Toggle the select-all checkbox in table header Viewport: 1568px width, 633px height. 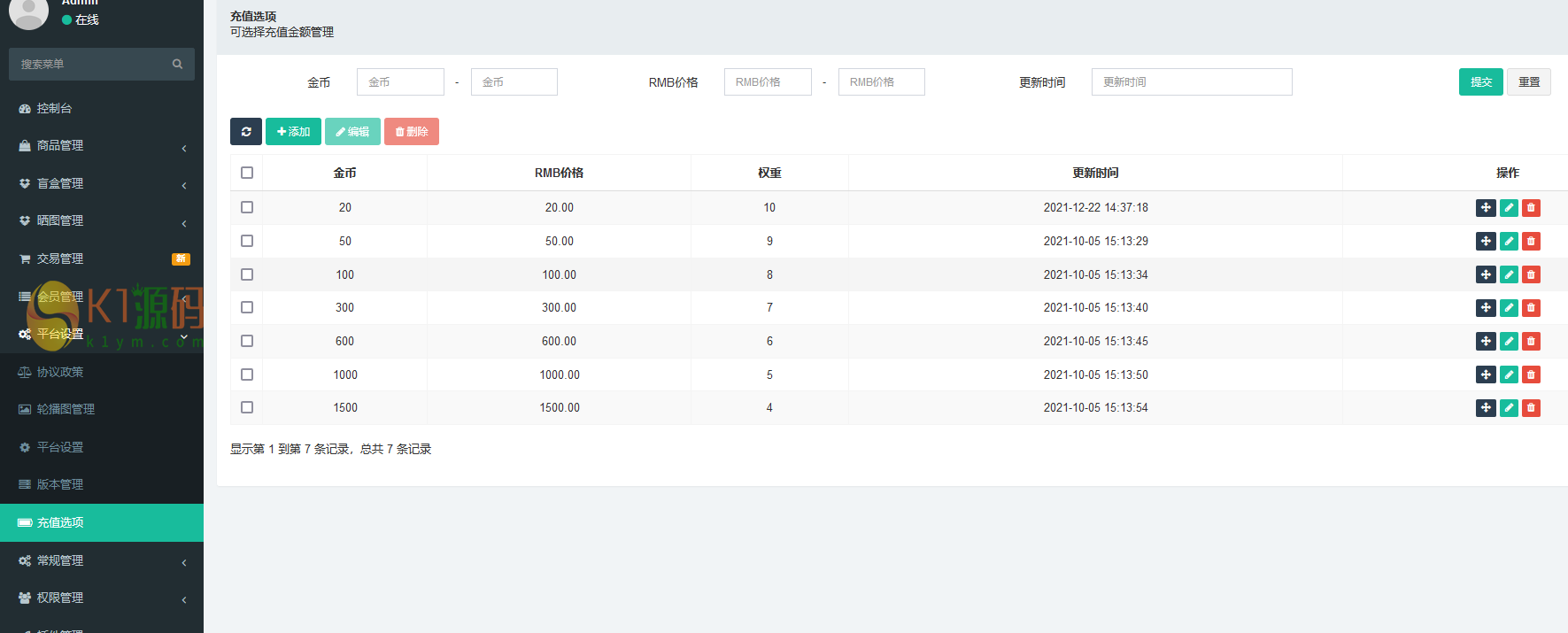point(247,173)
